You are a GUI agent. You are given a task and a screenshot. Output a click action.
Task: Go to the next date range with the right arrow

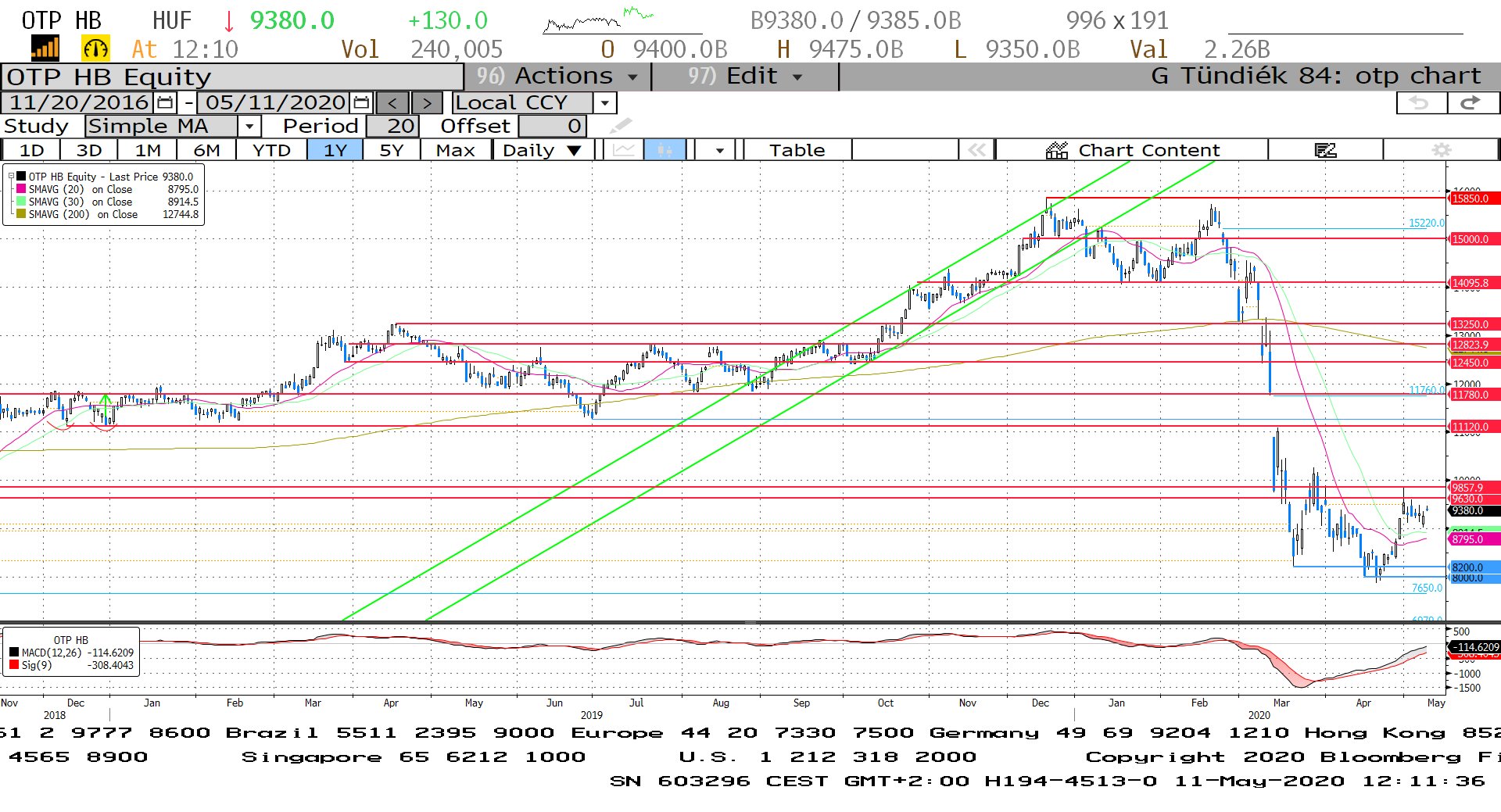pos(427,103)
